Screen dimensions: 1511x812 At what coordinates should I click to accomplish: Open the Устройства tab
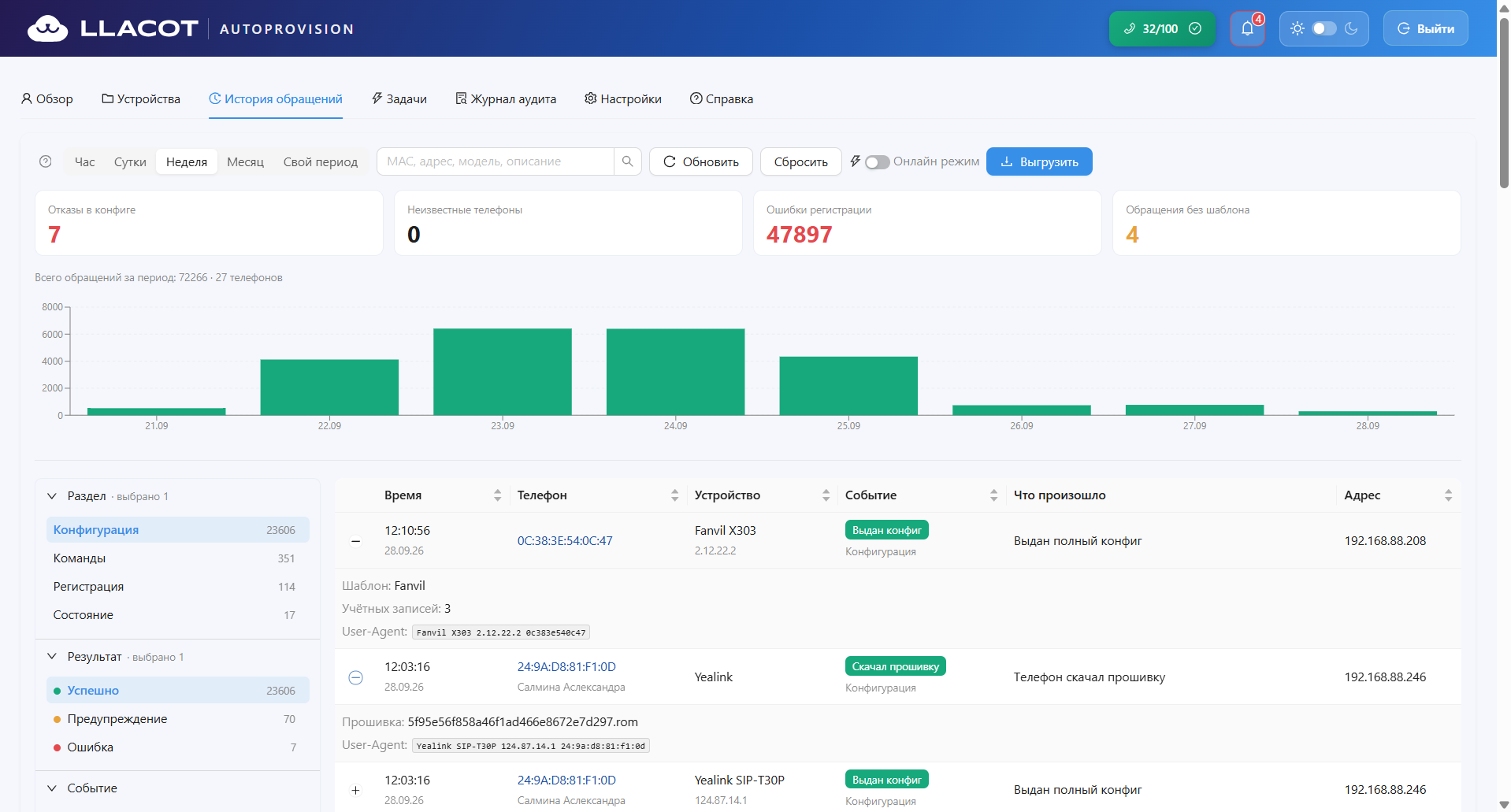(x=141, y=98)
